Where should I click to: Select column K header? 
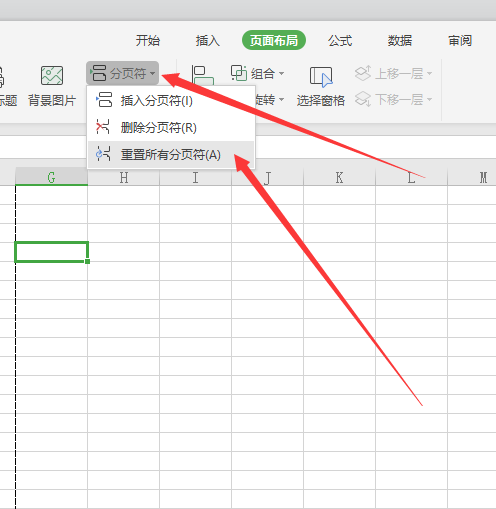tap(339, 177)
